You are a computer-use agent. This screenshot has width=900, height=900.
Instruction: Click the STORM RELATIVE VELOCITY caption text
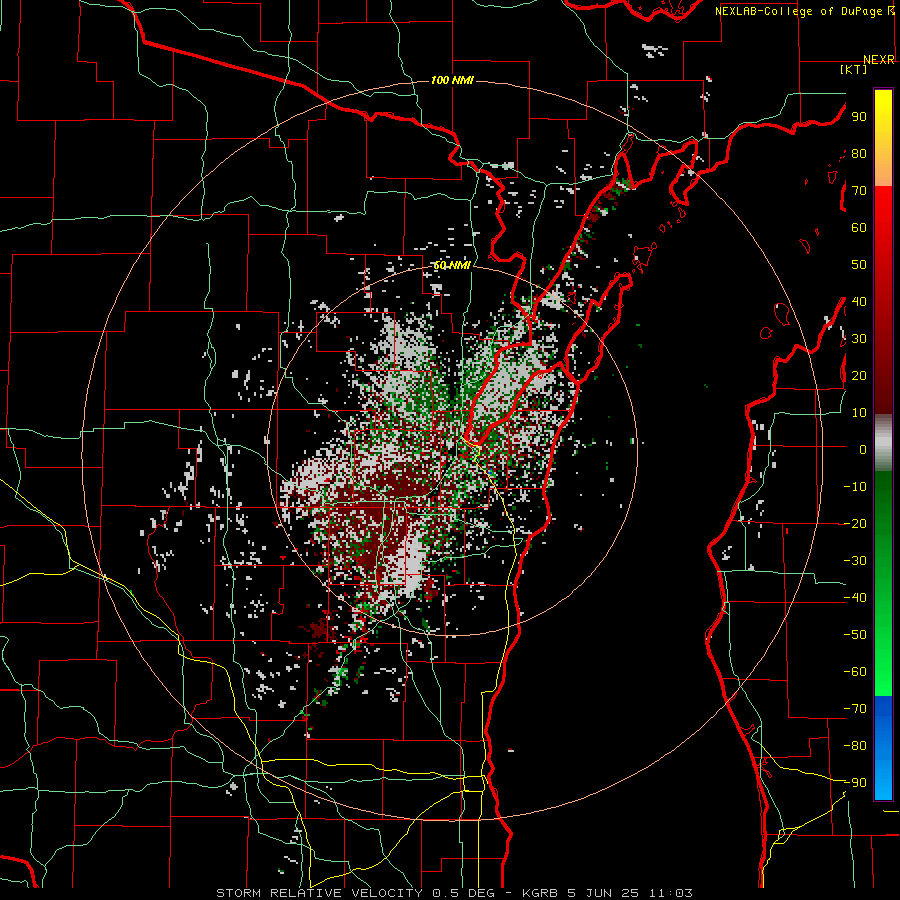(318, 893)
